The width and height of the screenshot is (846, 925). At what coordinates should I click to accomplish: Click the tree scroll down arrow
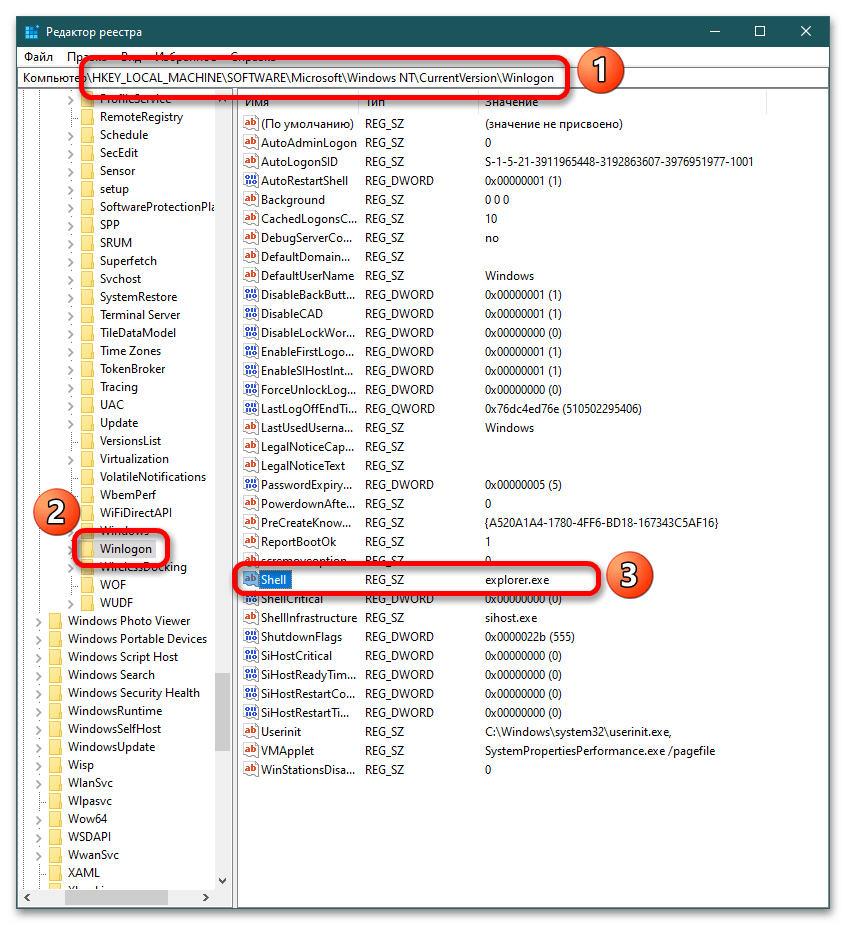coord(222,881)
